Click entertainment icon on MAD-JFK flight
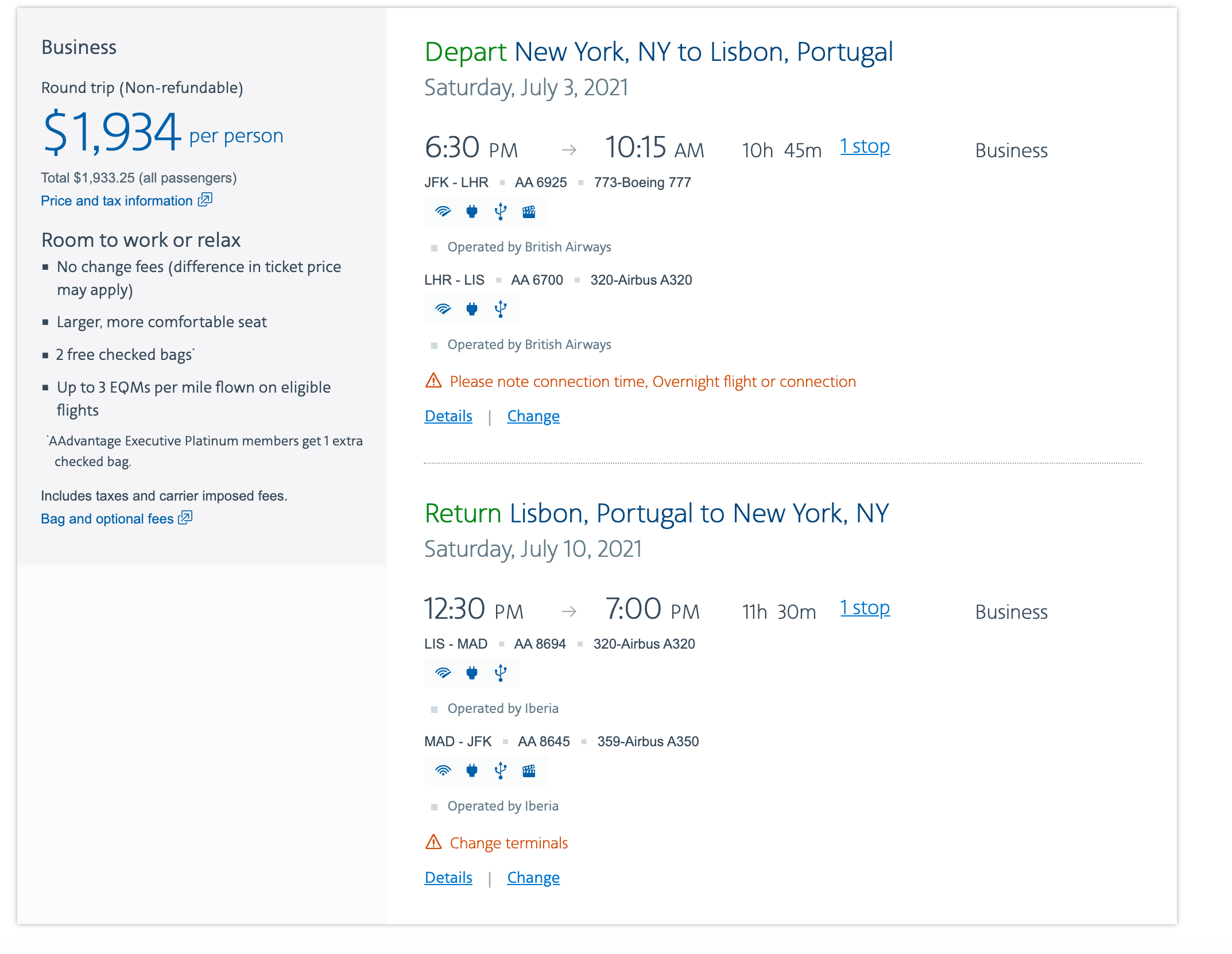Viewport: 1232px width, 954px height. 529,771
